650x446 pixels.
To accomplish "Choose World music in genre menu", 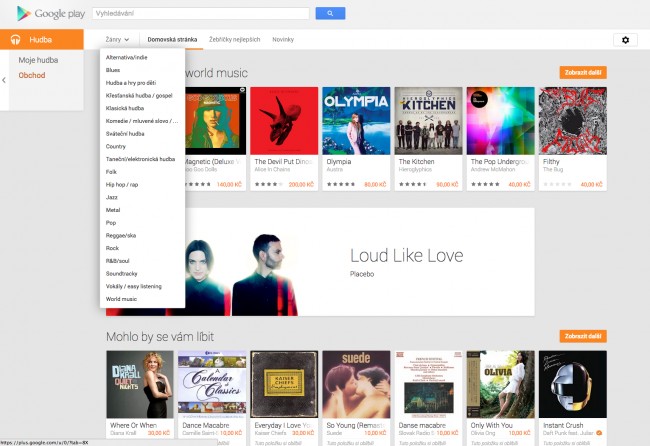I will (x=121, y=299).
